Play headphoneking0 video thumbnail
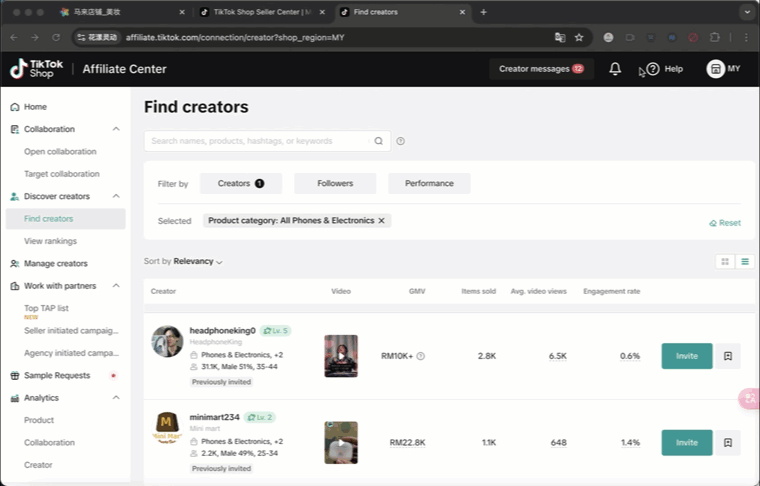This screenshot has width=760, height=486. pos(341,355)
